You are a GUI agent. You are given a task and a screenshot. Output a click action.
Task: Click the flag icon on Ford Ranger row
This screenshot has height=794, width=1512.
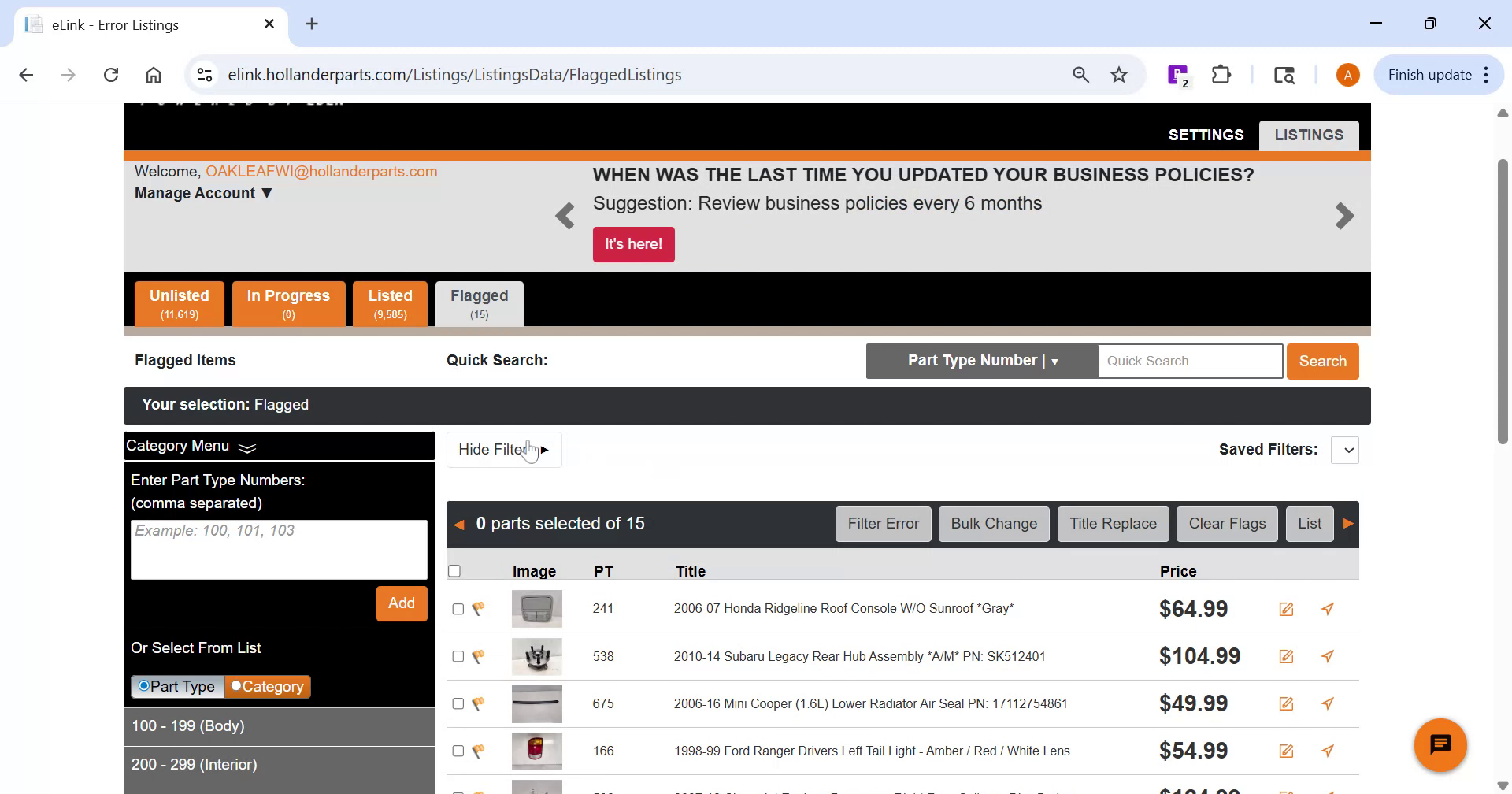[478, 750]
